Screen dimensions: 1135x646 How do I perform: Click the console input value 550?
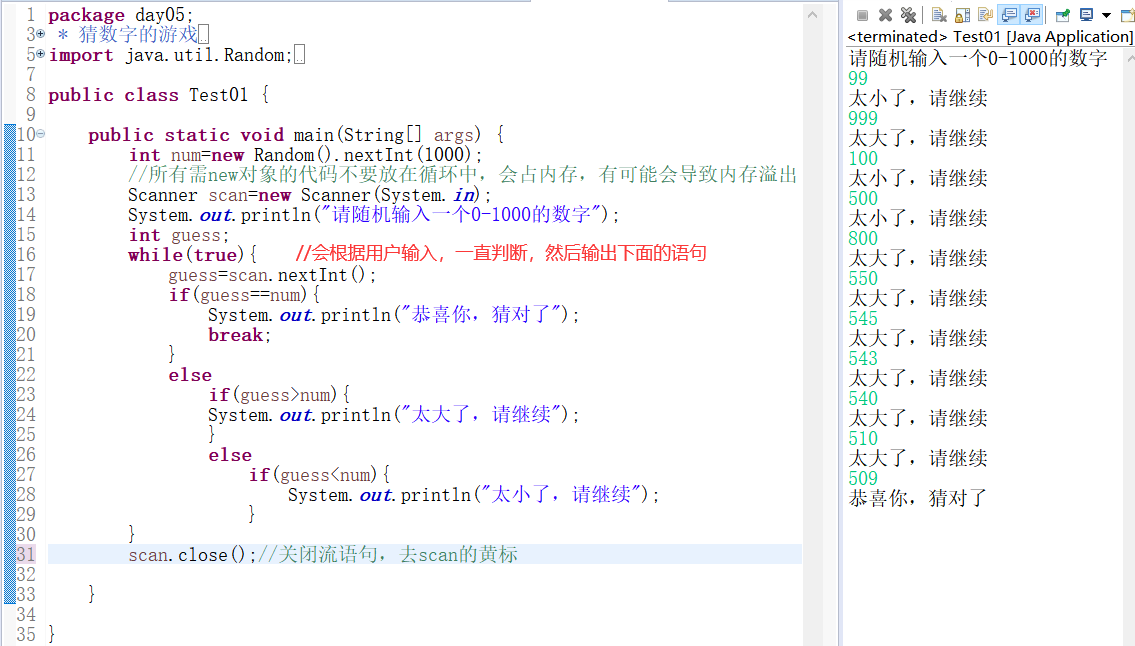[x=863, y=278]
